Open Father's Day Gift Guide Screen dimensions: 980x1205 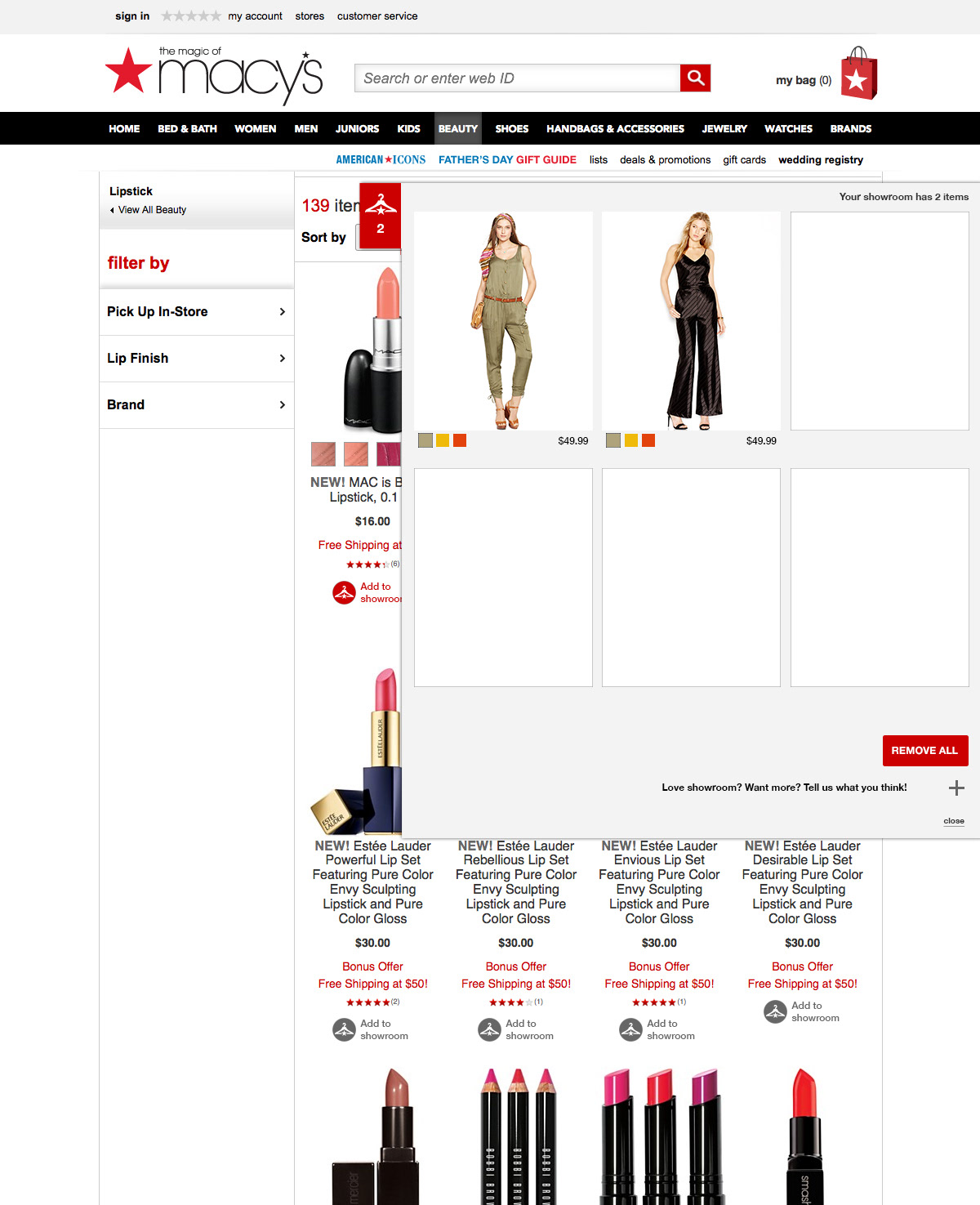pos(507,159)
